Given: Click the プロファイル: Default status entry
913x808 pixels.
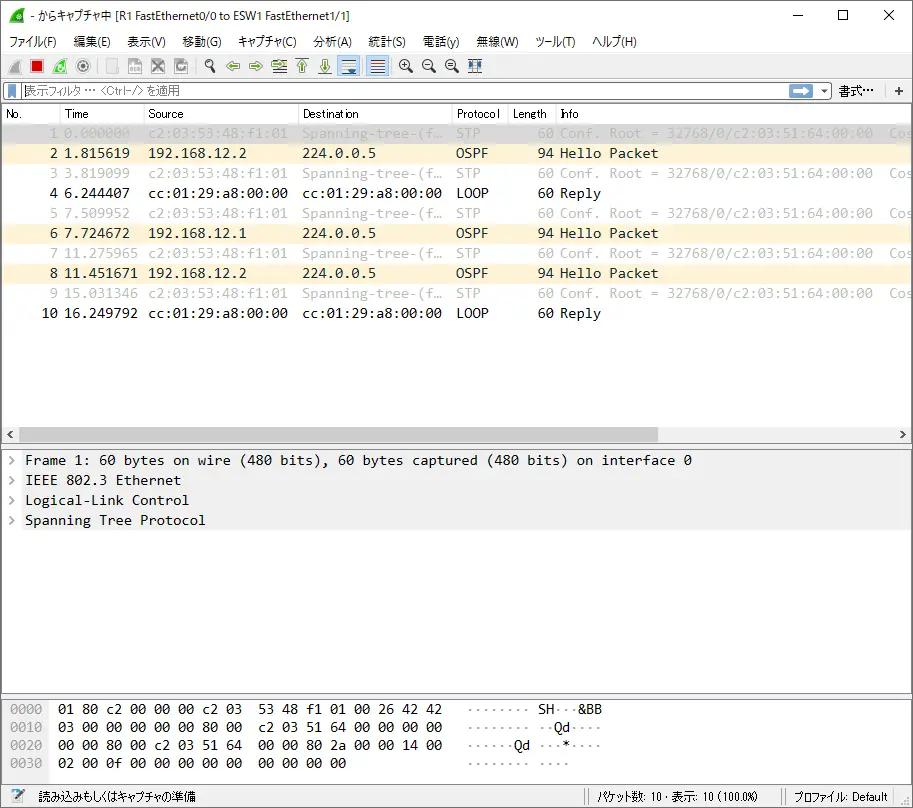Looking at the screenshot, I should click(x=841, y=797).
